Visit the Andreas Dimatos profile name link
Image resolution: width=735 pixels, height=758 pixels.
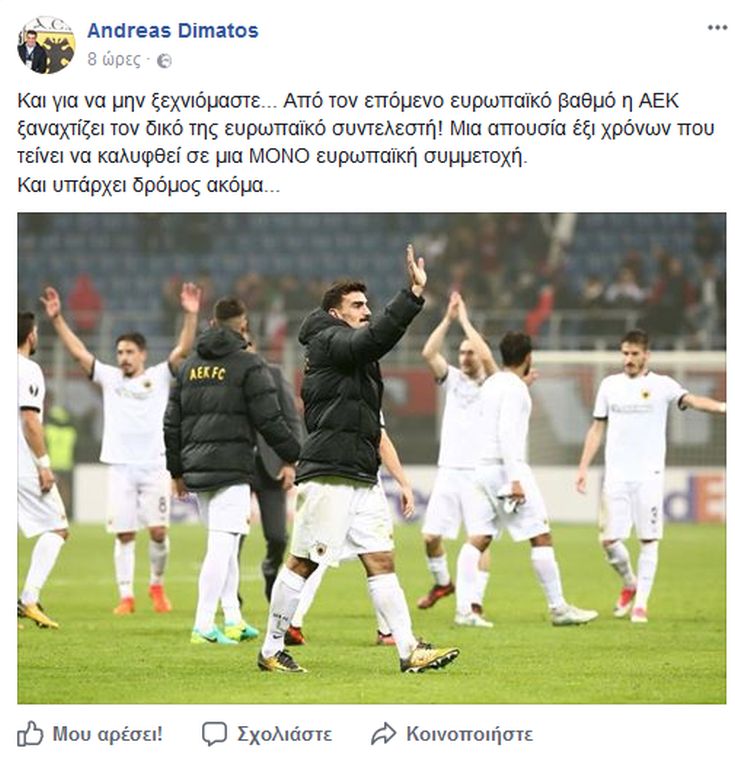tap(173, 30)
